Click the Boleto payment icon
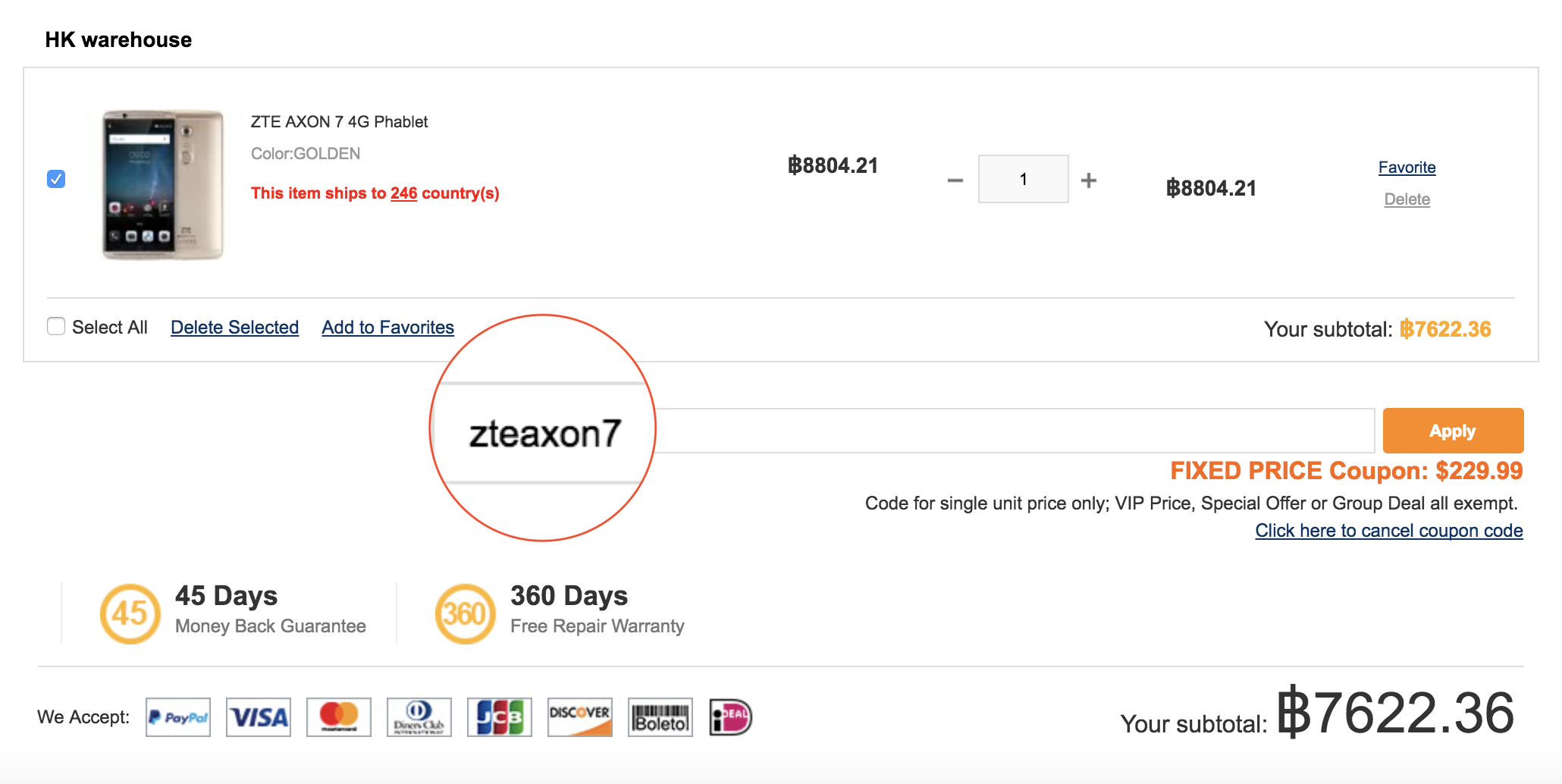Image resolution: width=1562 pixels, height=784 pixels. [x=660, y=717]
